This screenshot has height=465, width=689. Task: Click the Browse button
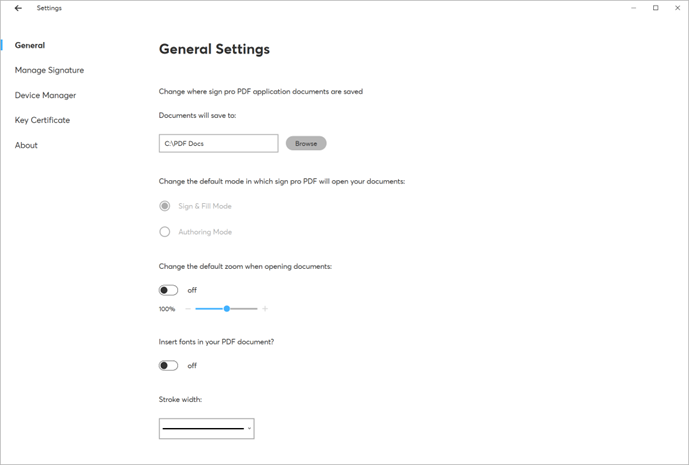(x=306, y=143)
